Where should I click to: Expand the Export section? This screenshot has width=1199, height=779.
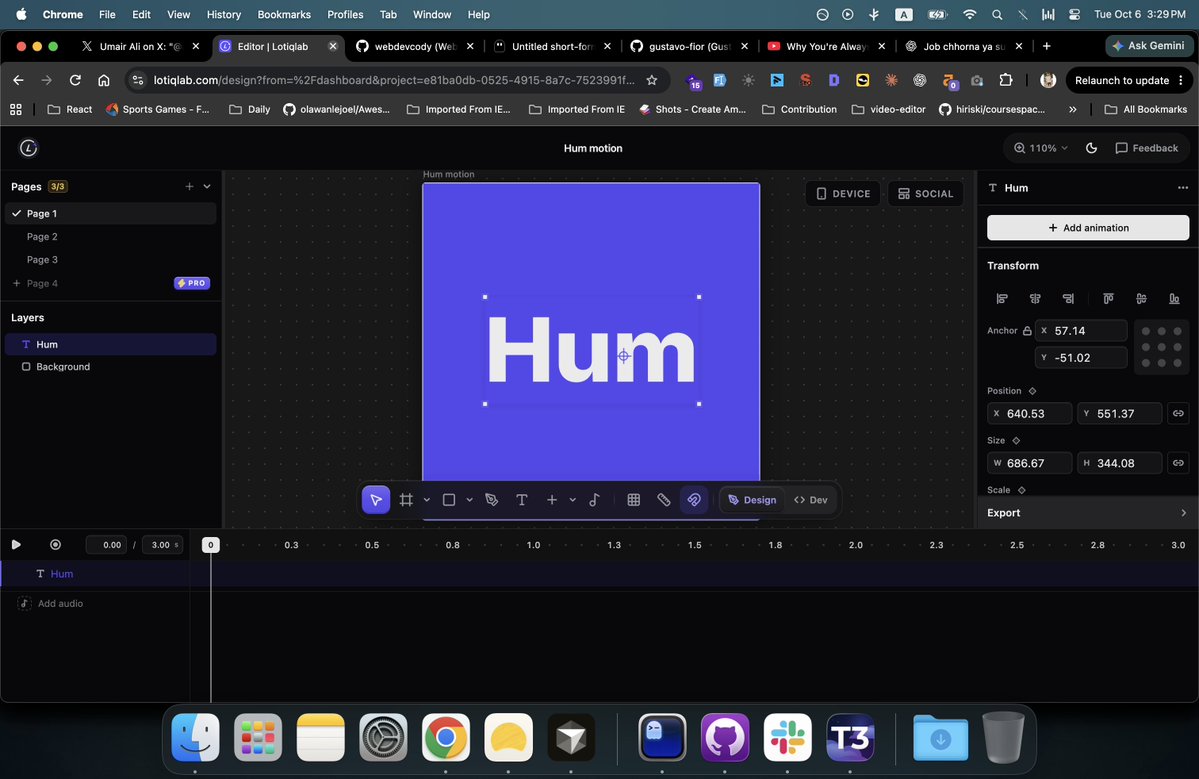(1087, 513)
